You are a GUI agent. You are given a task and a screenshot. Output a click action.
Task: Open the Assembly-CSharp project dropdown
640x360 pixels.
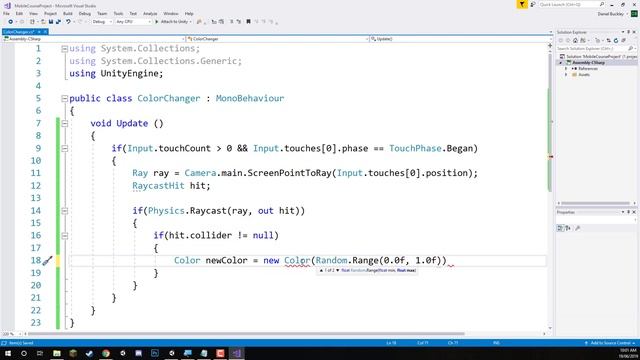pos(93,39)
